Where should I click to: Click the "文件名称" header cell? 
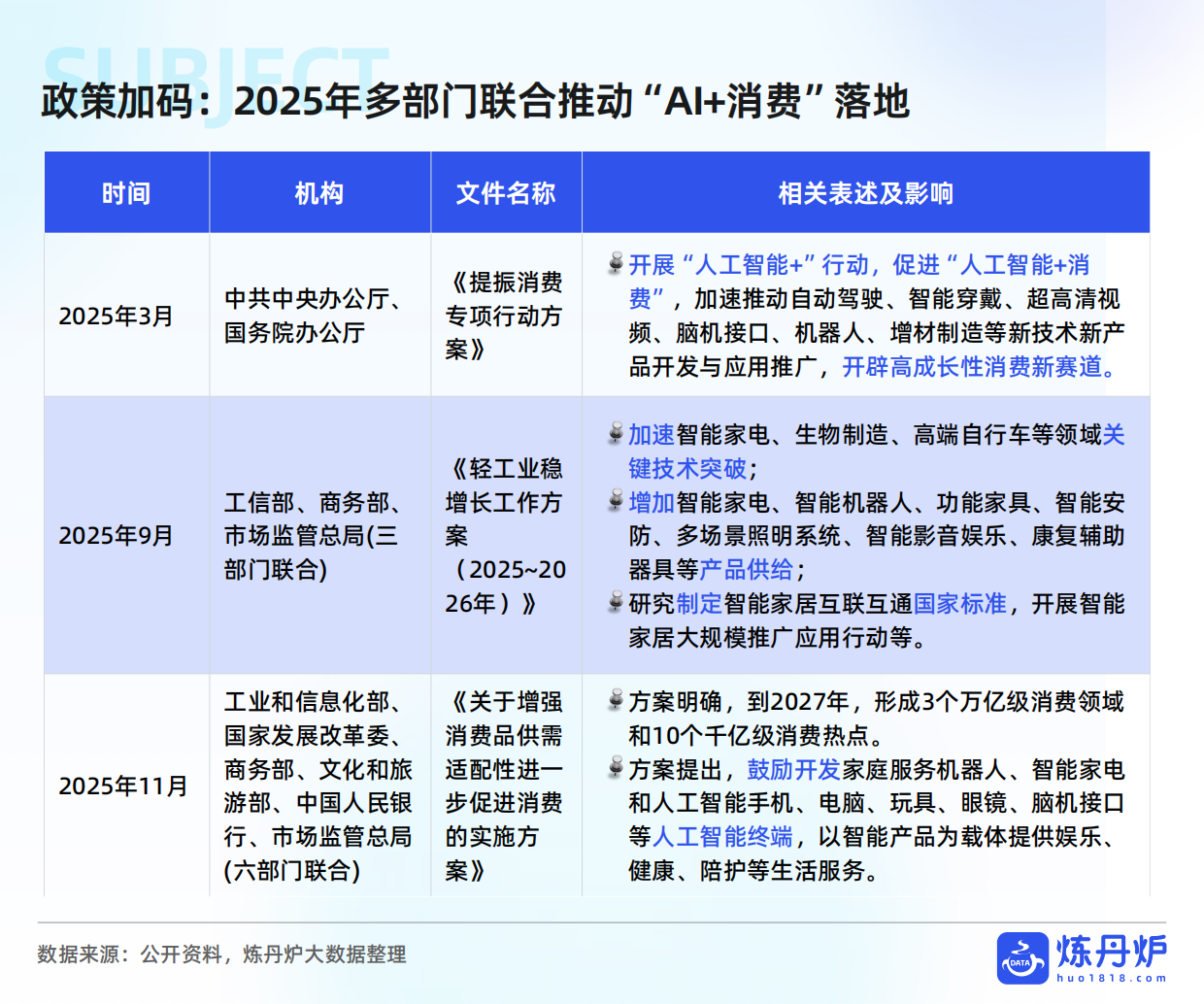506,192
